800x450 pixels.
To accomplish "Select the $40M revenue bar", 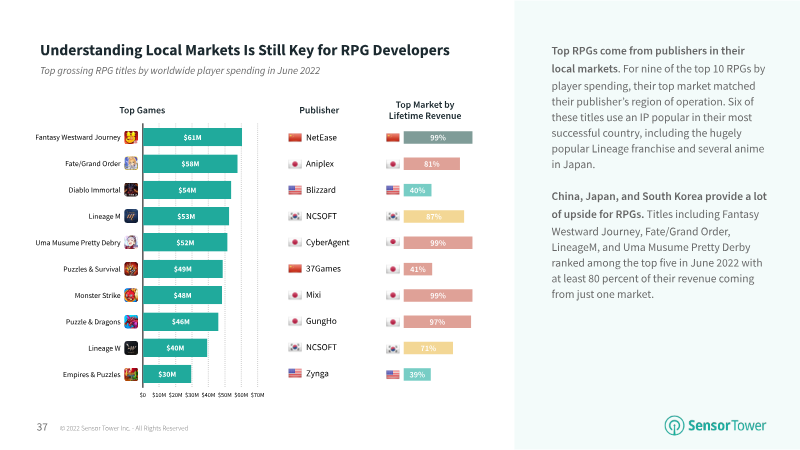I will coord(175,348).
